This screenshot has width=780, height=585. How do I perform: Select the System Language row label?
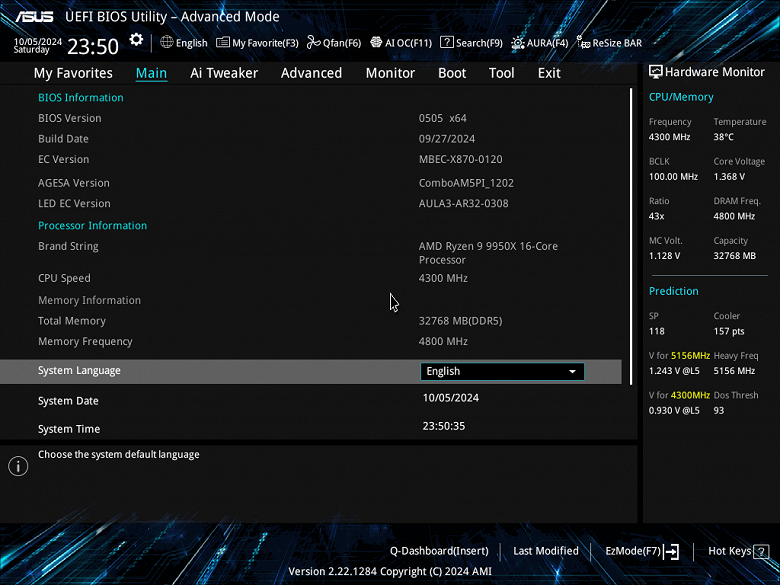tap(79, 371)
